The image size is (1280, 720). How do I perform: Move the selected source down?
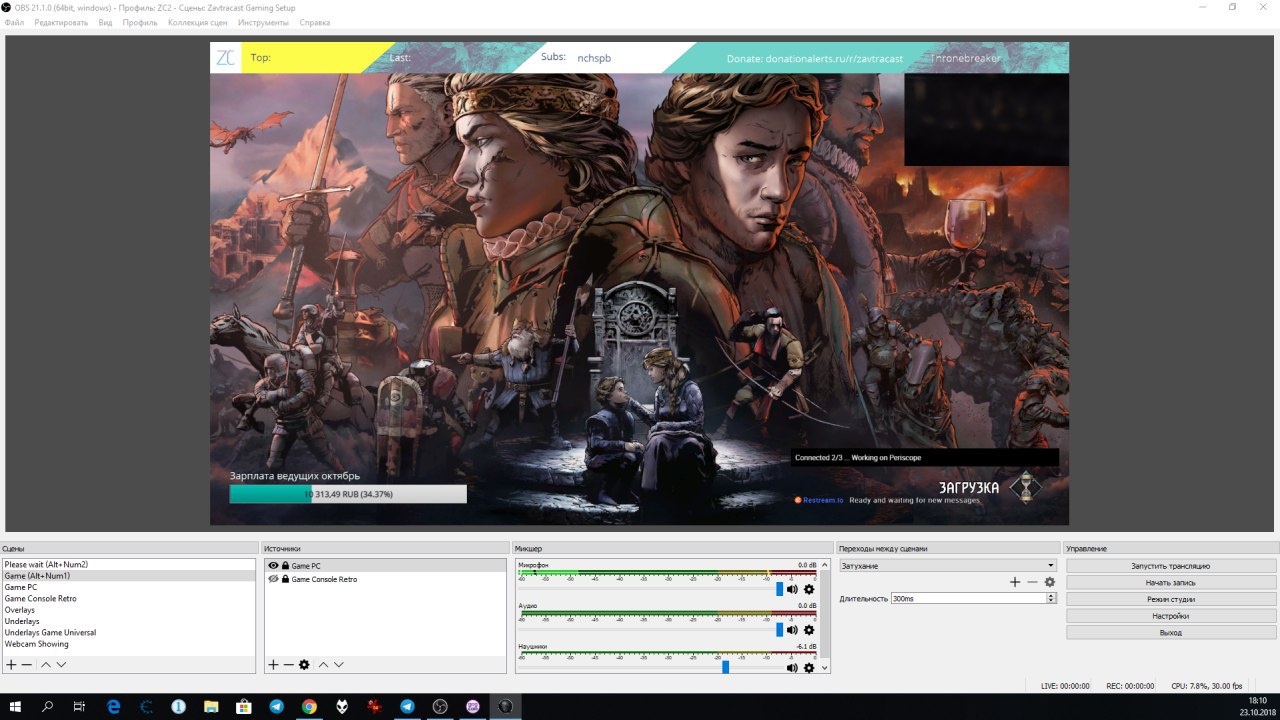click(x=338, y=665)
